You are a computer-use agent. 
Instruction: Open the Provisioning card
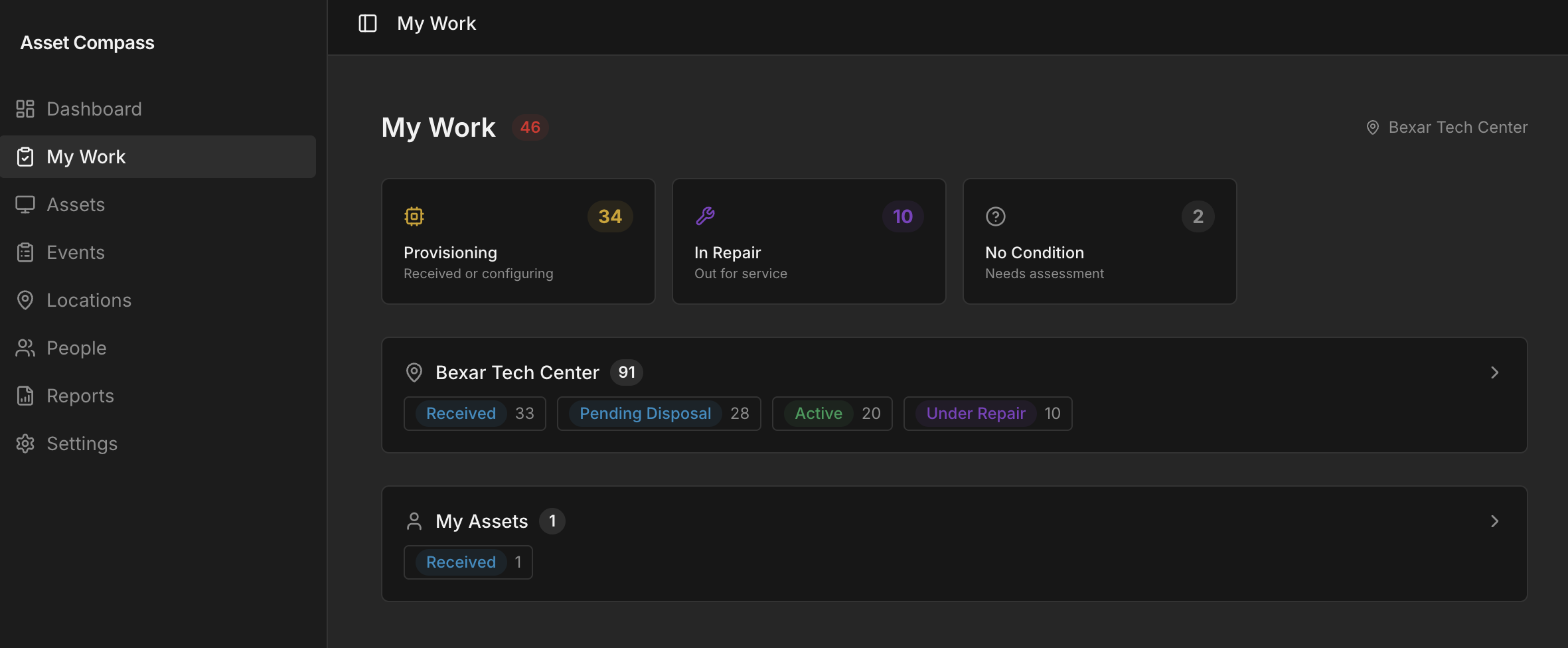(518, 241)
